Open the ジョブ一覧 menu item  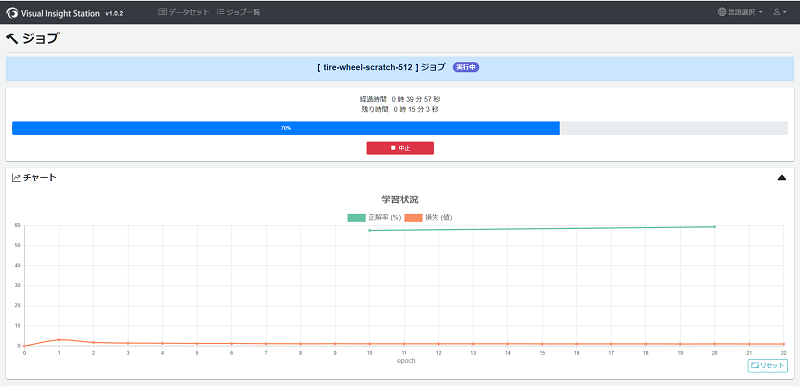[x=238, y=12]
